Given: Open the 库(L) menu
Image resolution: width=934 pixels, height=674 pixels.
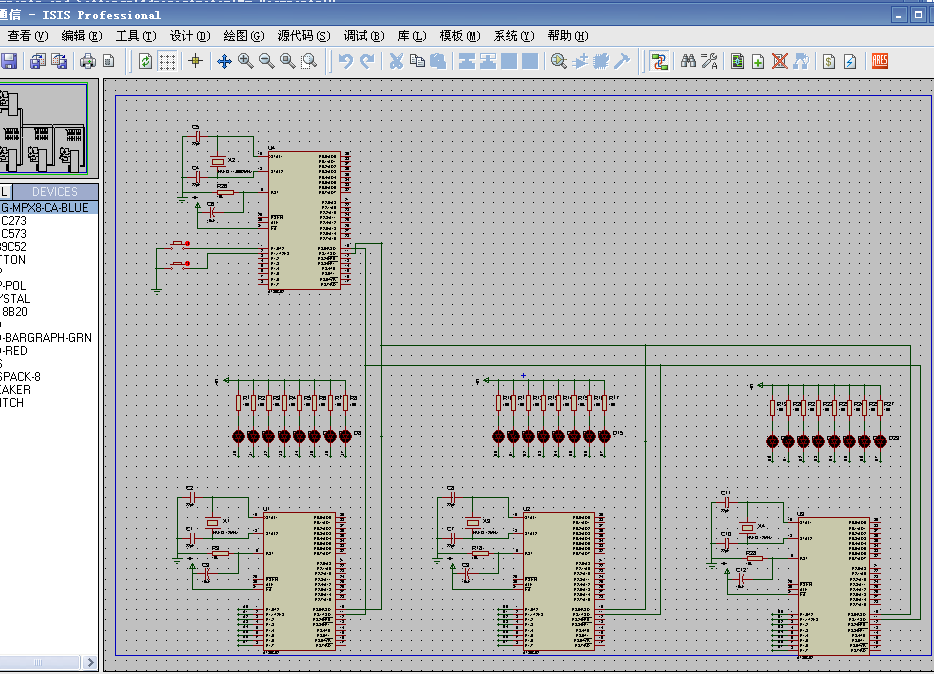Looking at the screenshot, I should click(412, 36).
